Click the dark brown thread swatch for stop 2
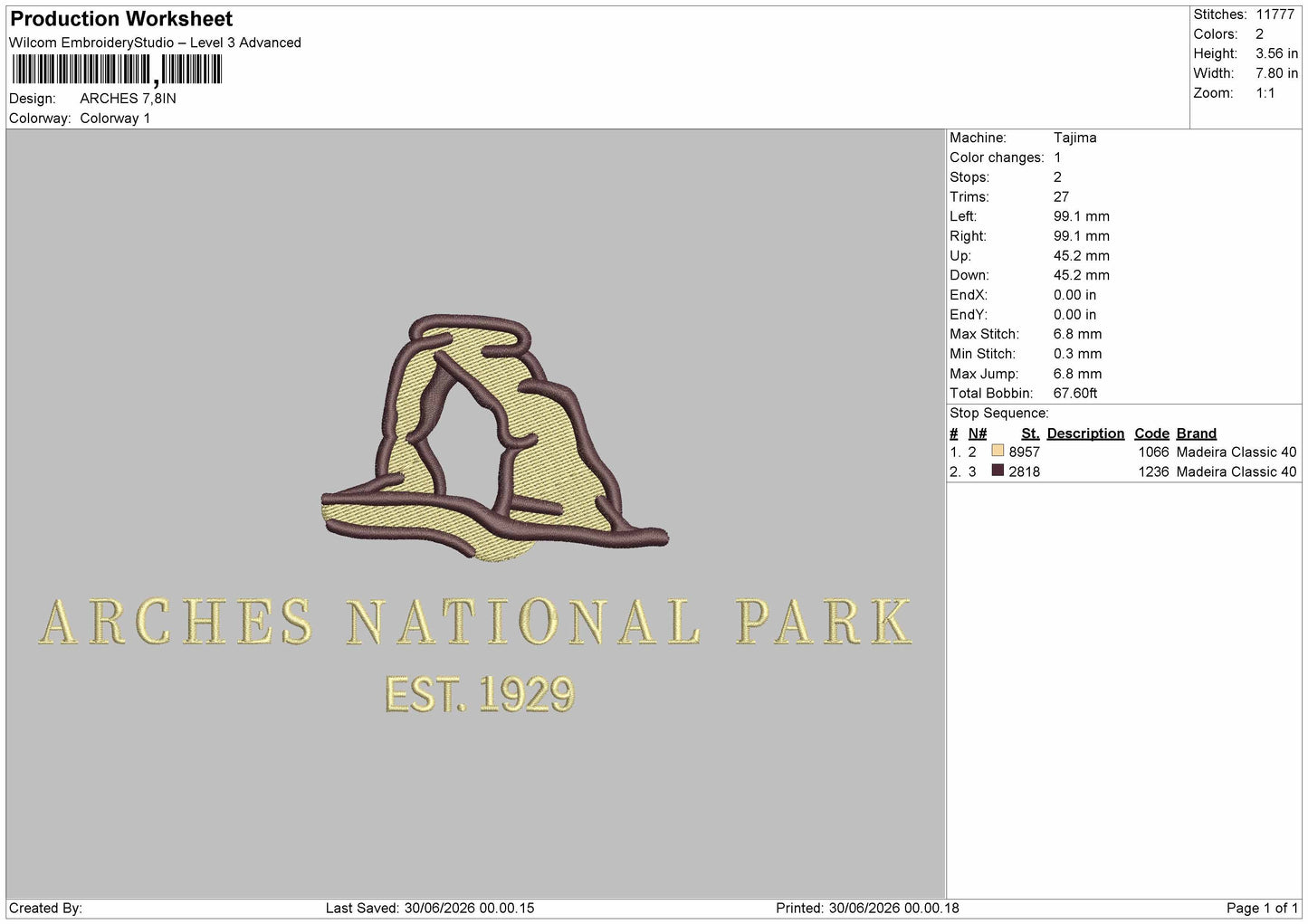The image size is (1308, 924). point(998,471)
